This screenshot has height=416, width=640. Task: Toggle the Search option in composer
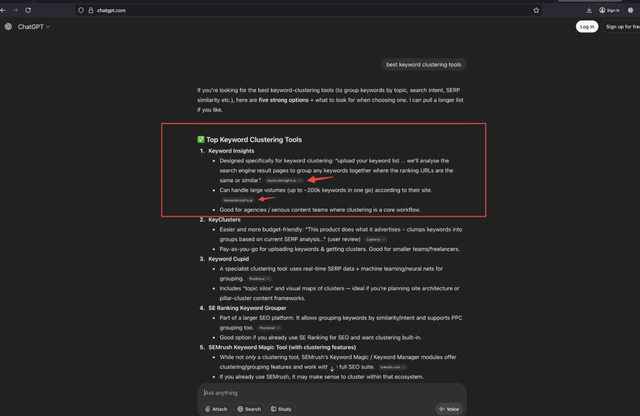click(249, 409)
